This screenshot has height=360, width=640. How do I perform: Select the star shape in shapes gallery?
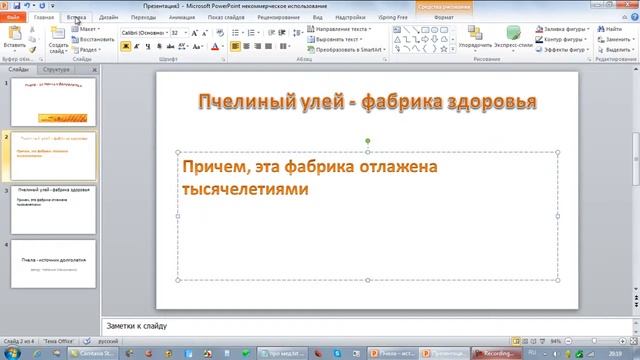click(444, 49)
